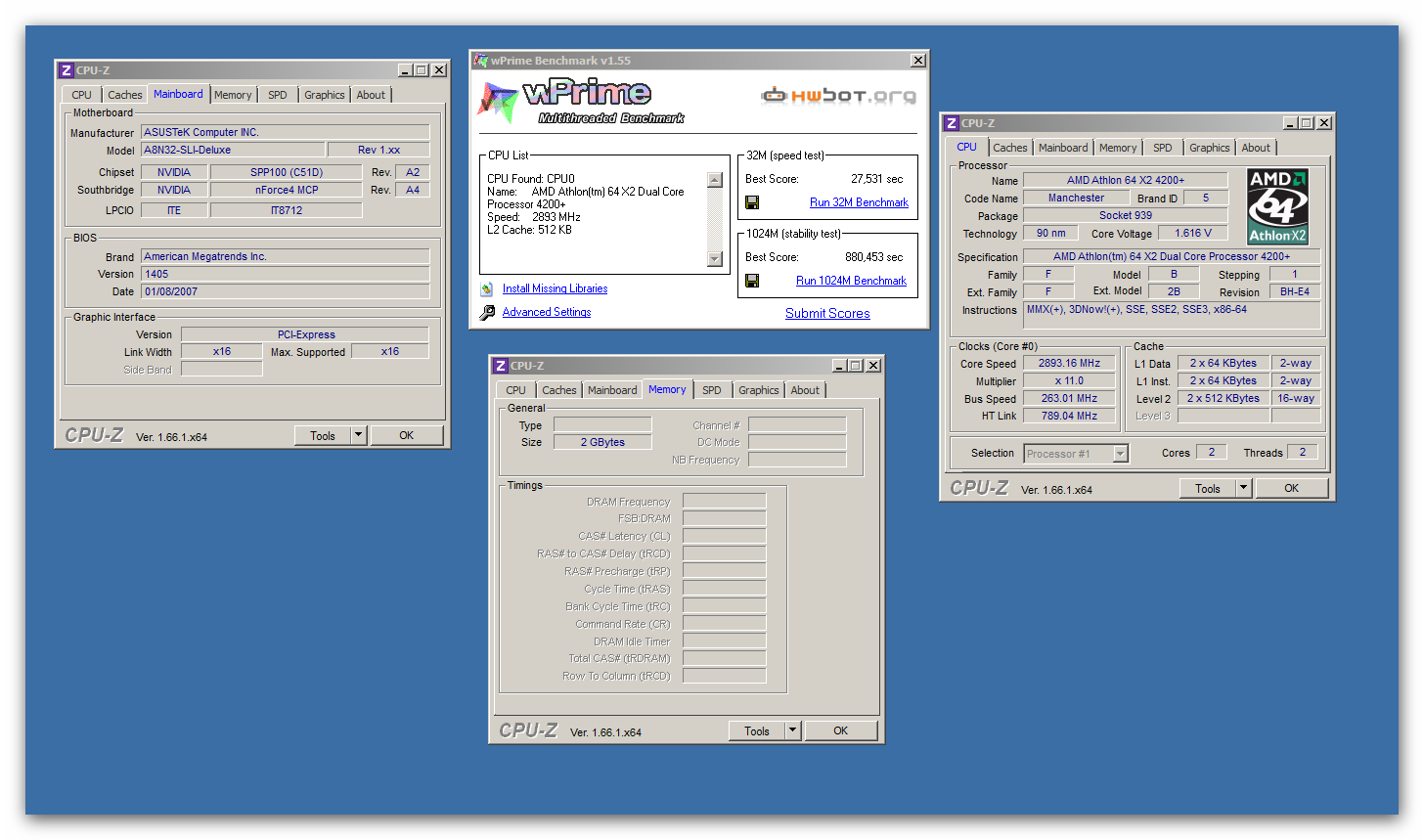Click Tools button in right CPU-Z window
The width and height of the screenshot is (1424, 840).
click(1208, 488)
